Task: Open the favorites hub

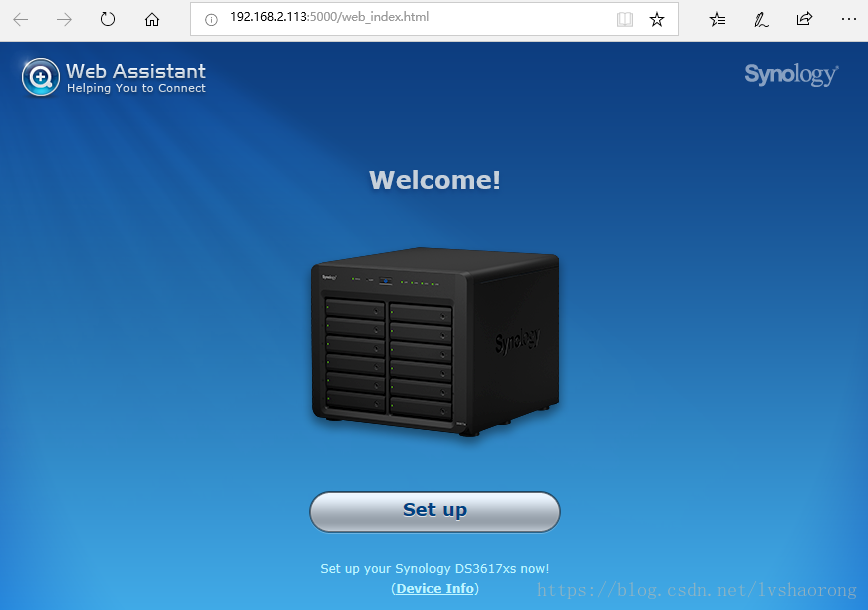Action: click(717, 20)
